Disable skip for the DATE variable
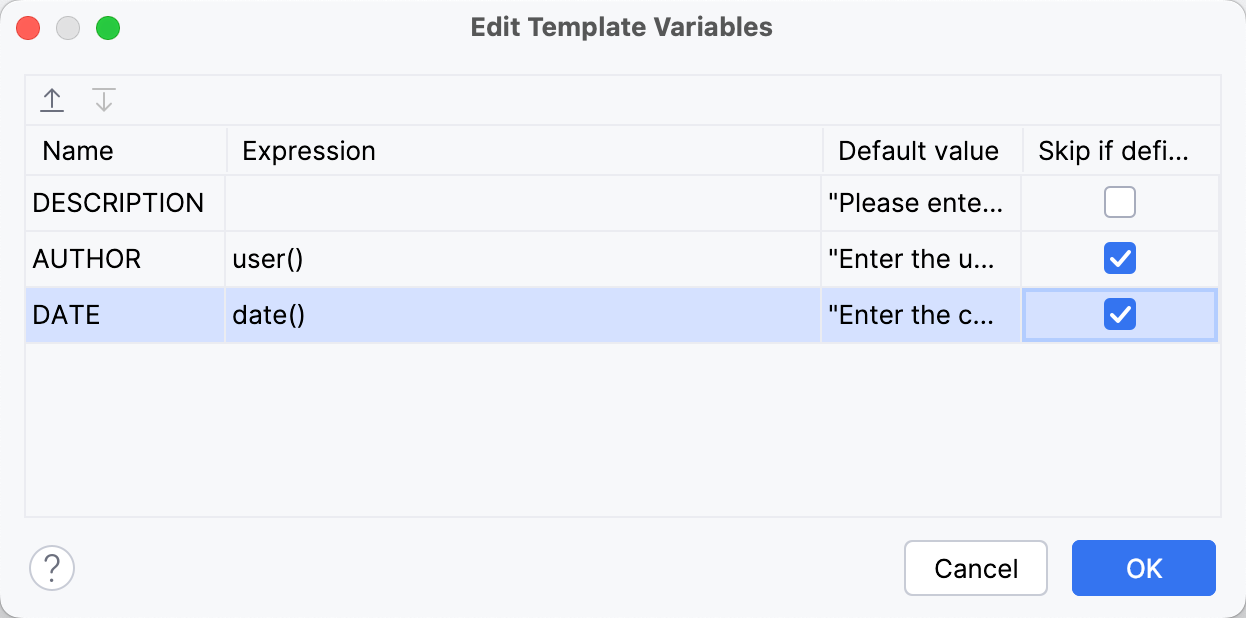1246x618 pixels. pyautogui.click(x=1119, y=314)
